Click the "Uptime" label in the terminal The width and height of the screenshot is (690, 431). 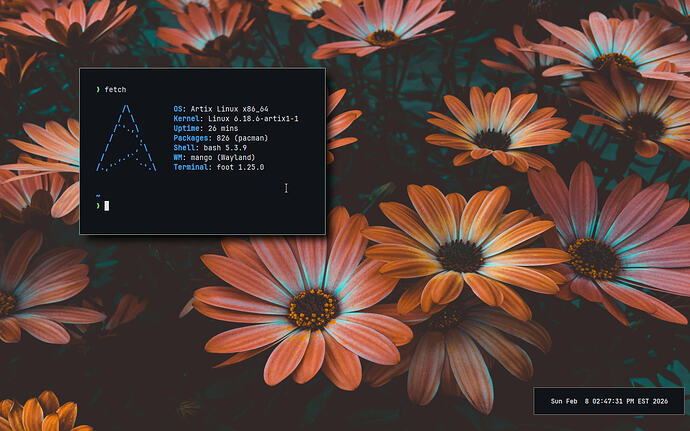187,128
